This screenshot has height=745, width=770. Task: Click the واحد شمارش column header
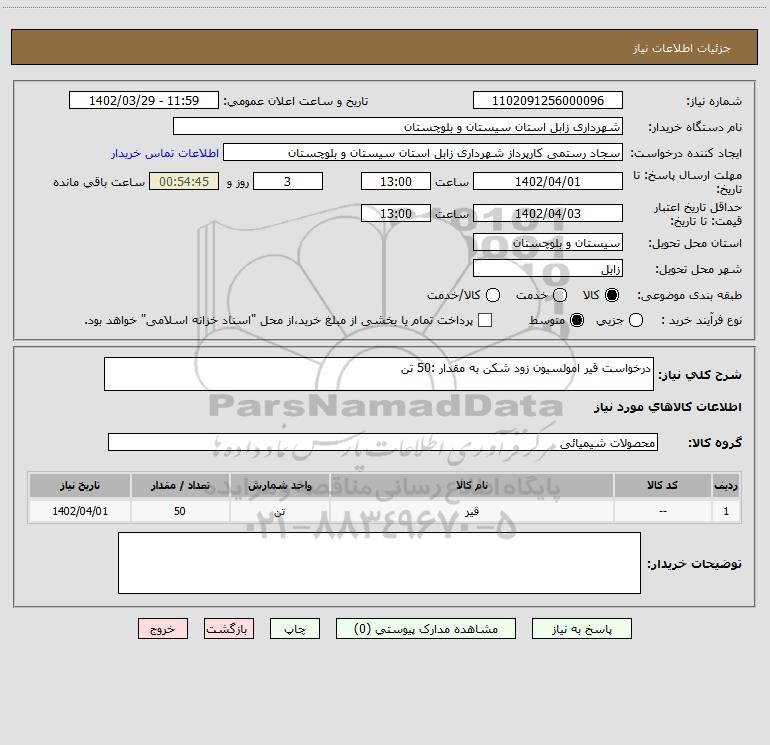[x=279, y=485]
